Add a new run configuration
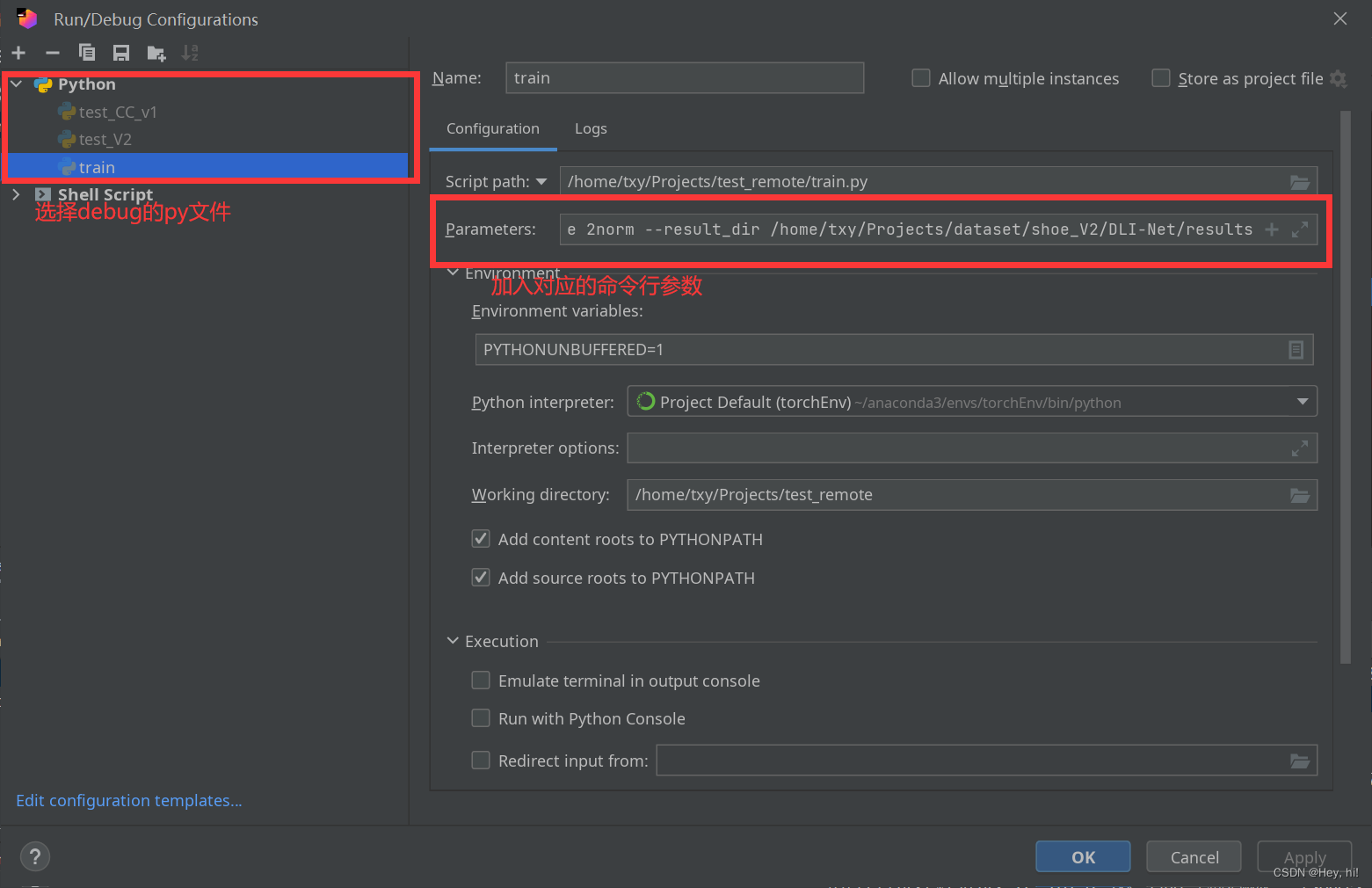Image resolution: width=1372 pixels, height=888 pixels. 18,53
